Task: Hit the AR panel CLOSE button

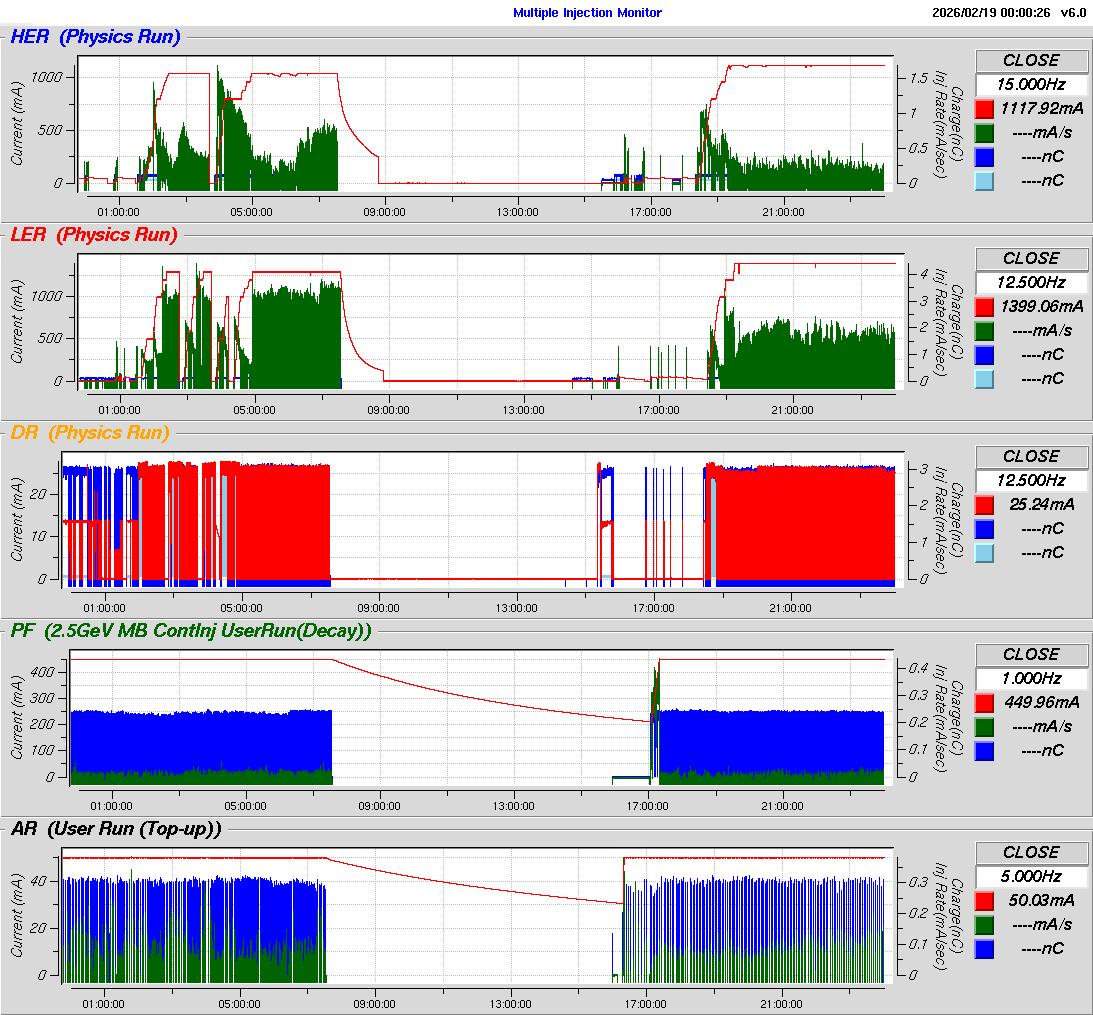Action: 1031,853
